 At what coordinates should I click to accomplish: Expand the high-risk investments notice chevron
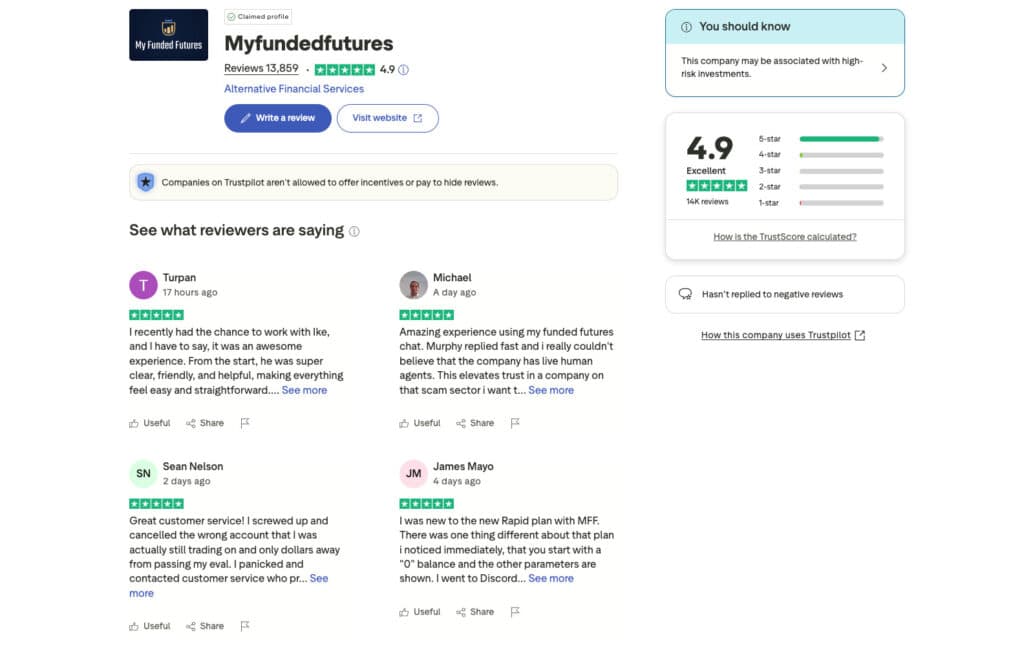[x=884, y=68]
